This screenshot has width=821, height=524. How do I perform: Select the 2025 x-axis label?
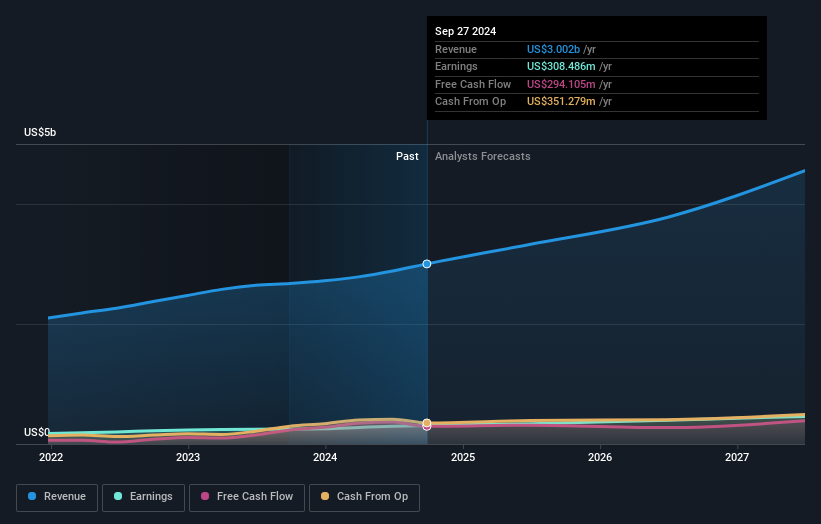point(463,458)
